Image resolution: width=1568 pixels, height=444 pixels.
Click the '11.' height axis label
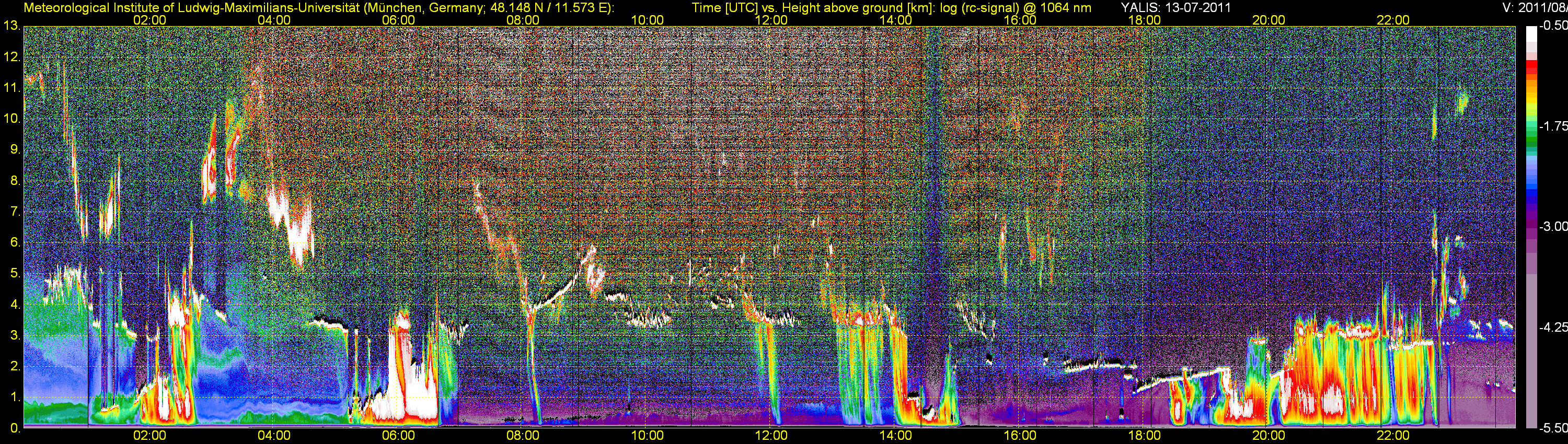[12, 88]
